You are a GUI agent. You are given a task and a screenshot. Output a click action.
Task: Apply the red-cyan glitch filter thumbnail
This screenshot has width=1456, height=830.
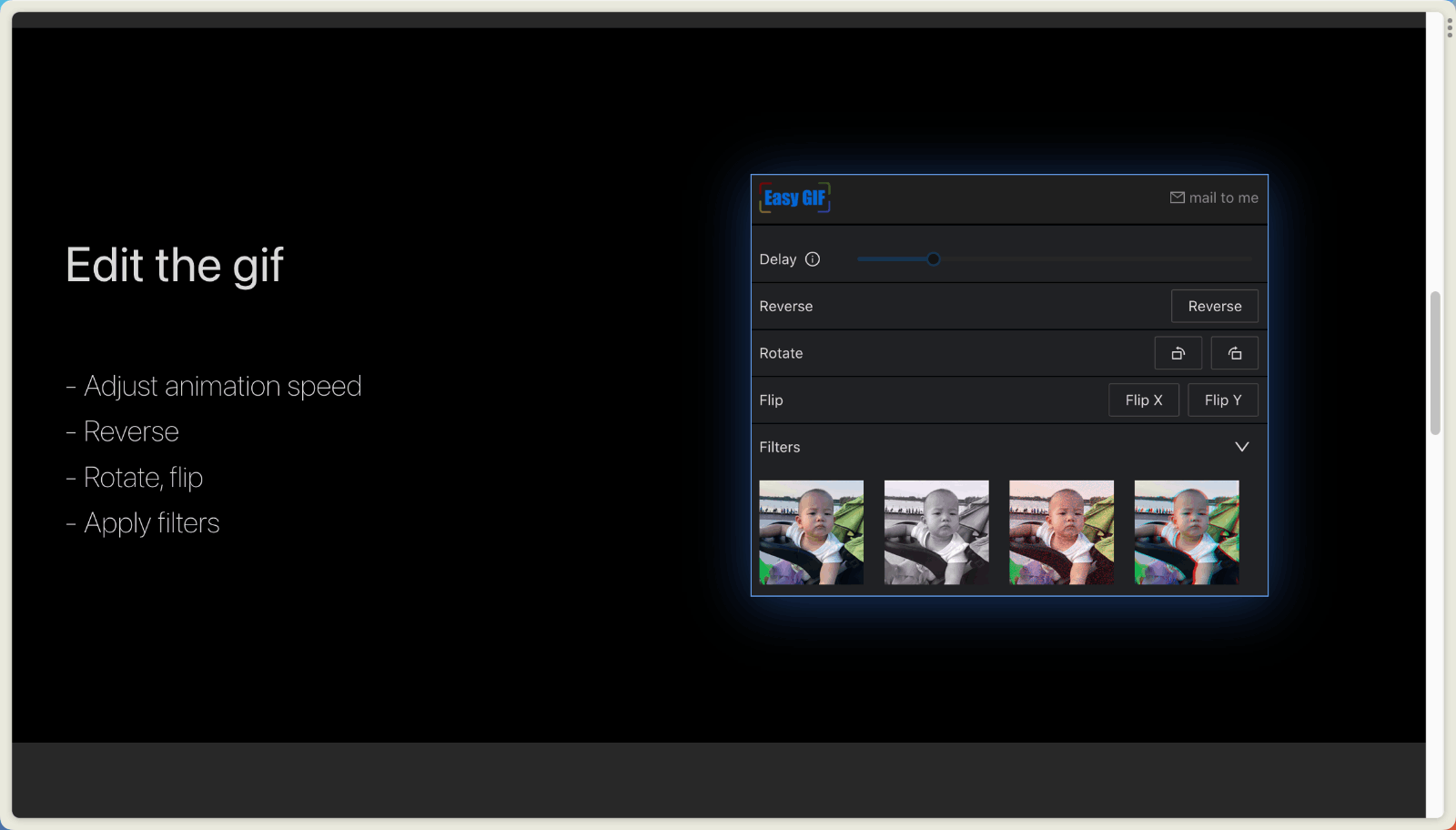pos(1186,532)
